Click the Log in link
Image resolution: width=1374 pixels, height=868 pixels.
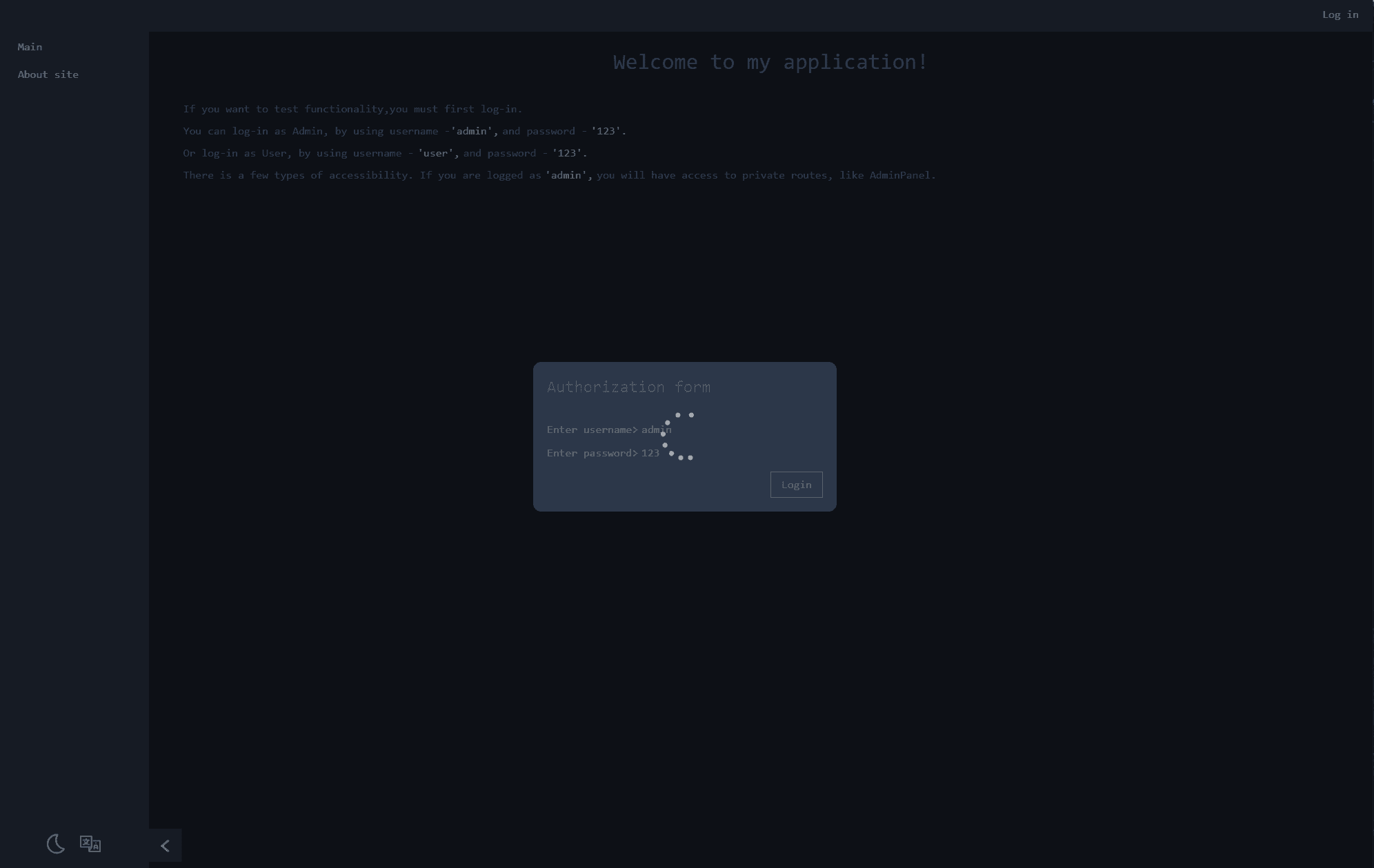pyautogui.click(x=1340, y=14)
